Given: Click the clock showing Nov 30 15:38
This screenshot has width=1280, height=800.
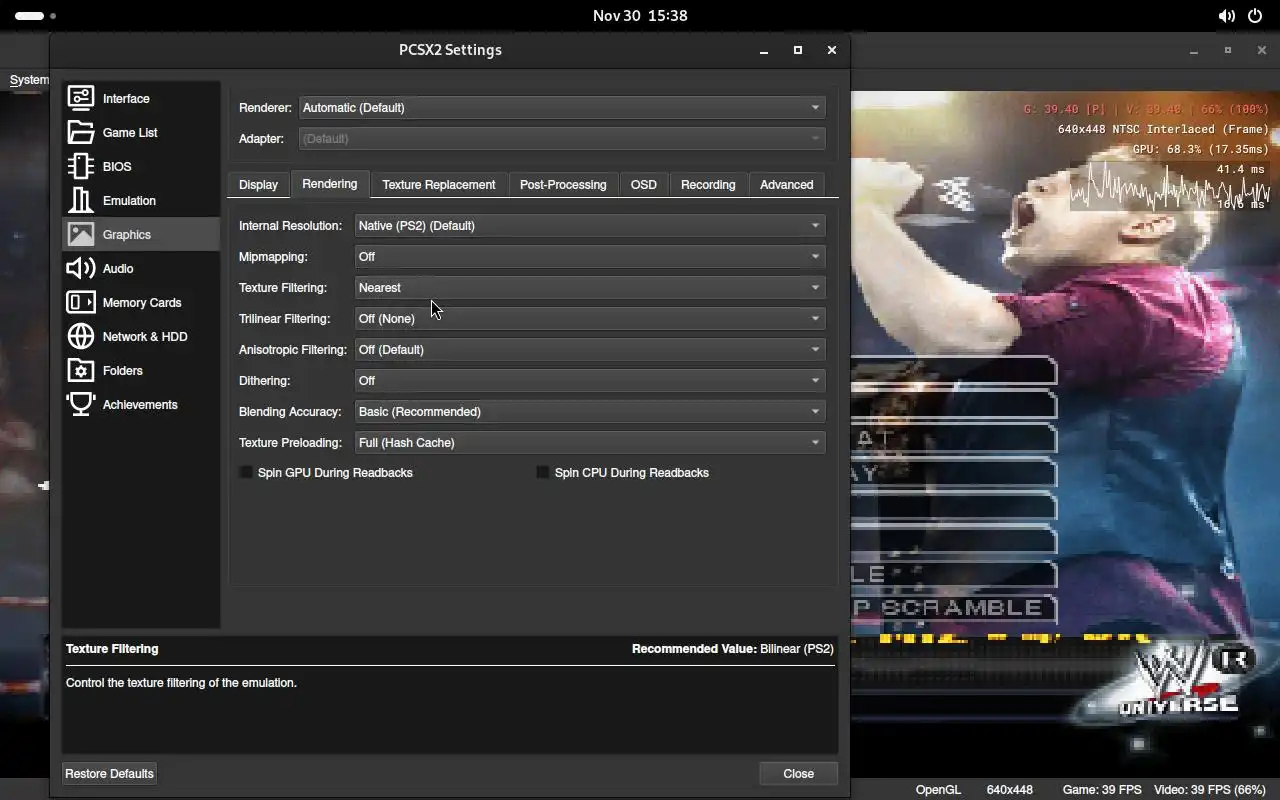Looking at the screenshot, I should (640, 16).
